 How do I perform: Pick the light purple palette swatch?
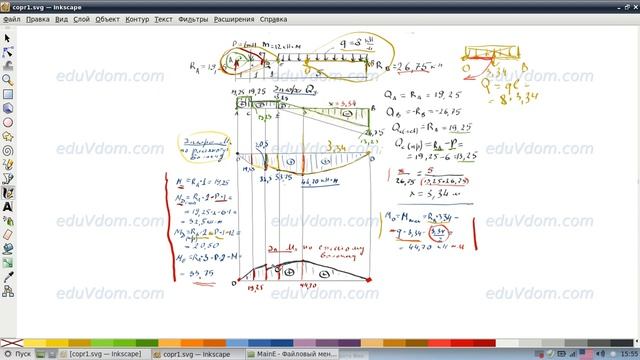304,343
